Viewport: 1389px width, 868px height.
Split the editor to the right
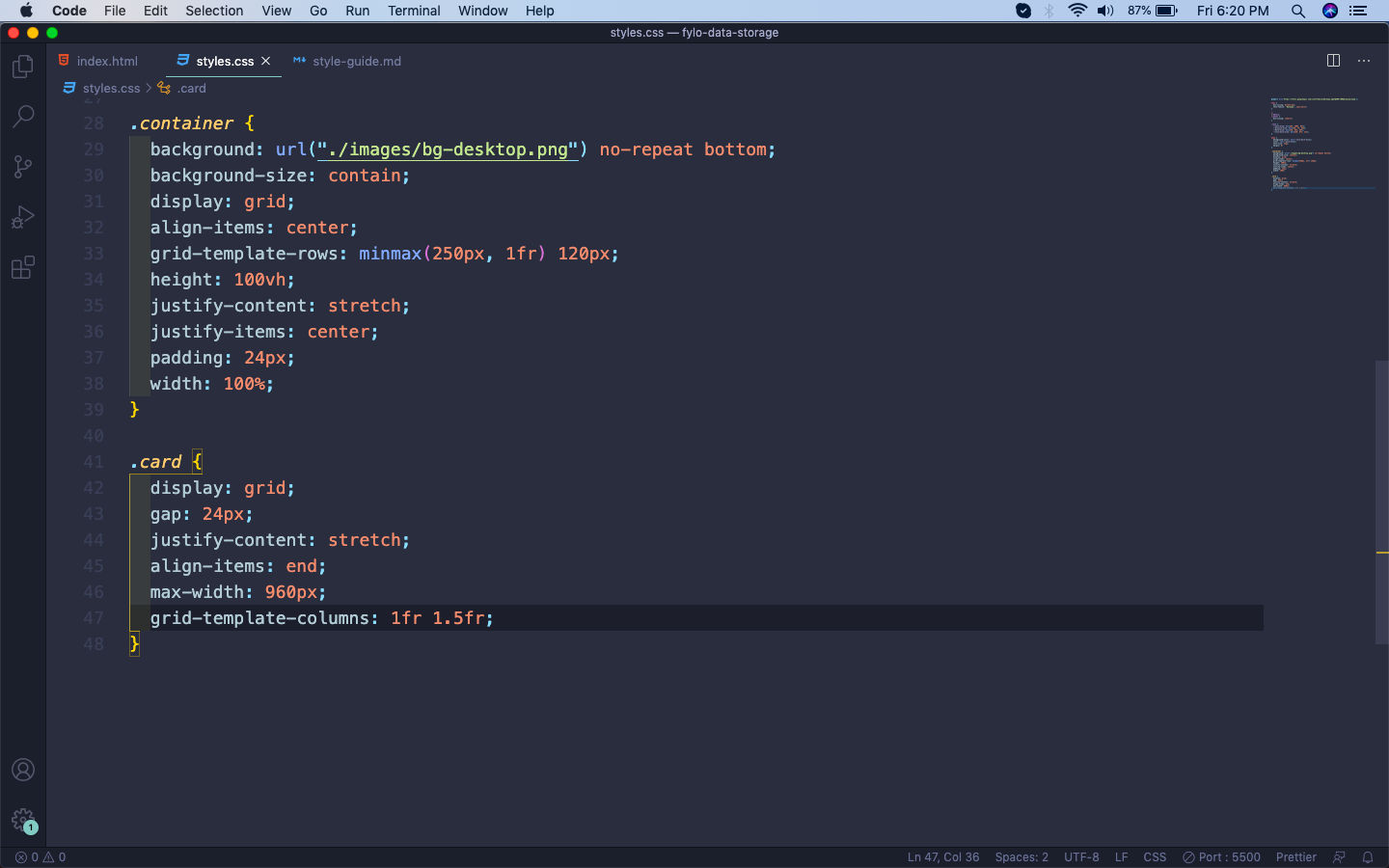point(1333,61)
